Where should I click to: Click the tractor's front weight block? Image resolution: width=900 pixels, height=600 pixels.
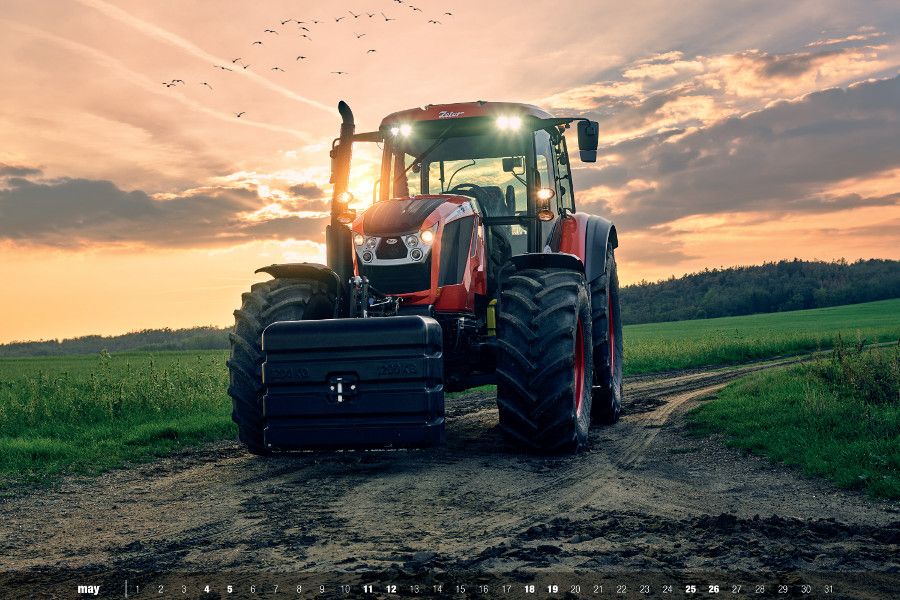click(351, 382)
